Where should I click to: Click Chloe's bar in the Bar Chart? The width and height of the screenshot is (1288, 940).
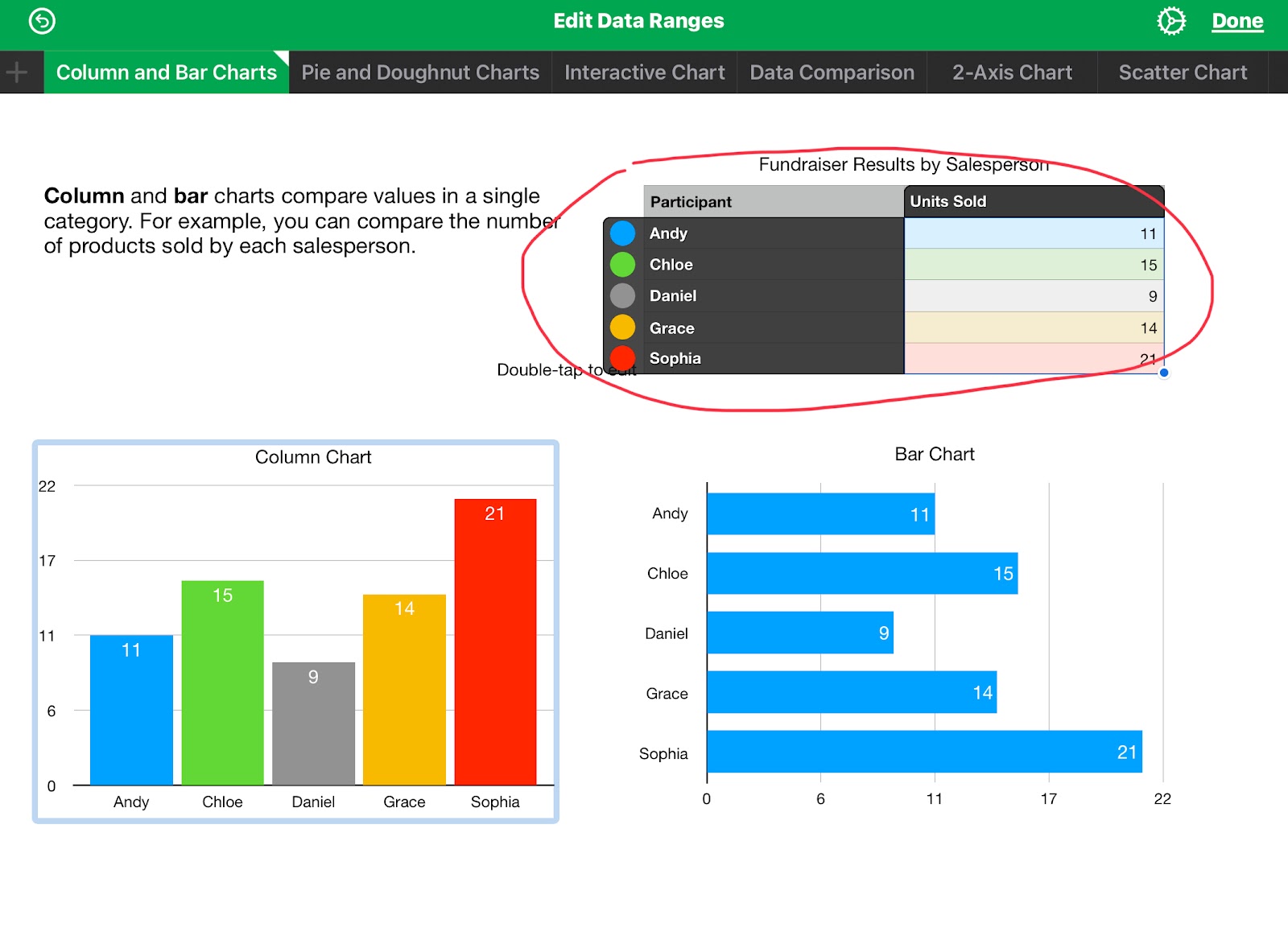coord(863,573)
